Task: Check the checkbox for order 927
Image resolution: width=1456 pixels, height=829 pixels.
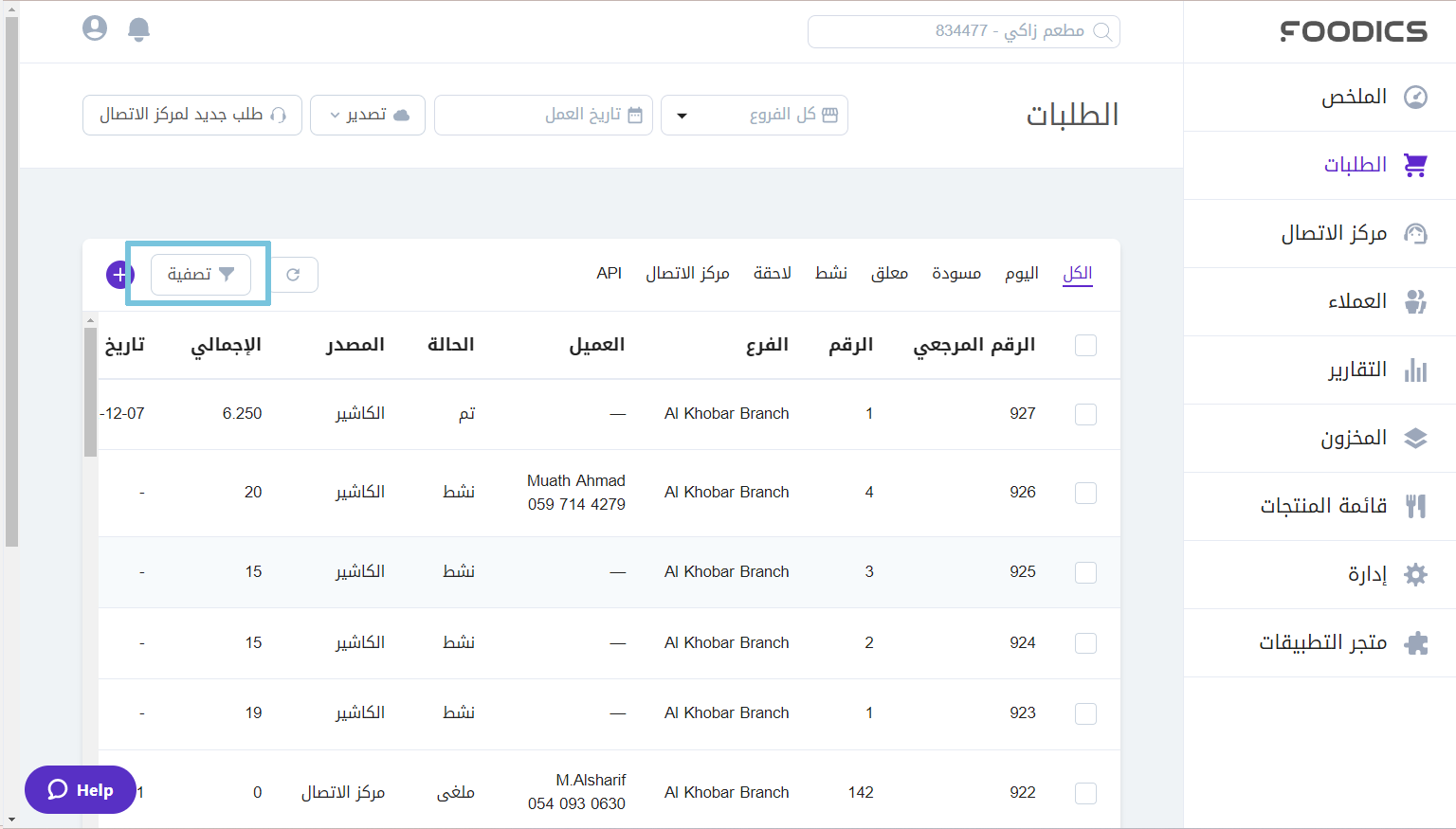Action: pos(1085,414)
